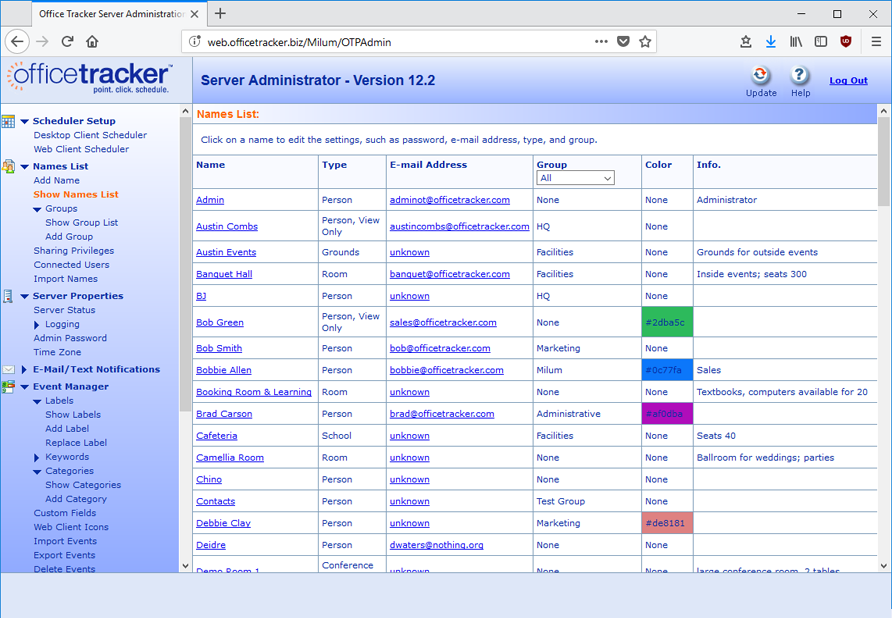
Task: Open Firefox hamburger menu
Action: click(876, 42)
